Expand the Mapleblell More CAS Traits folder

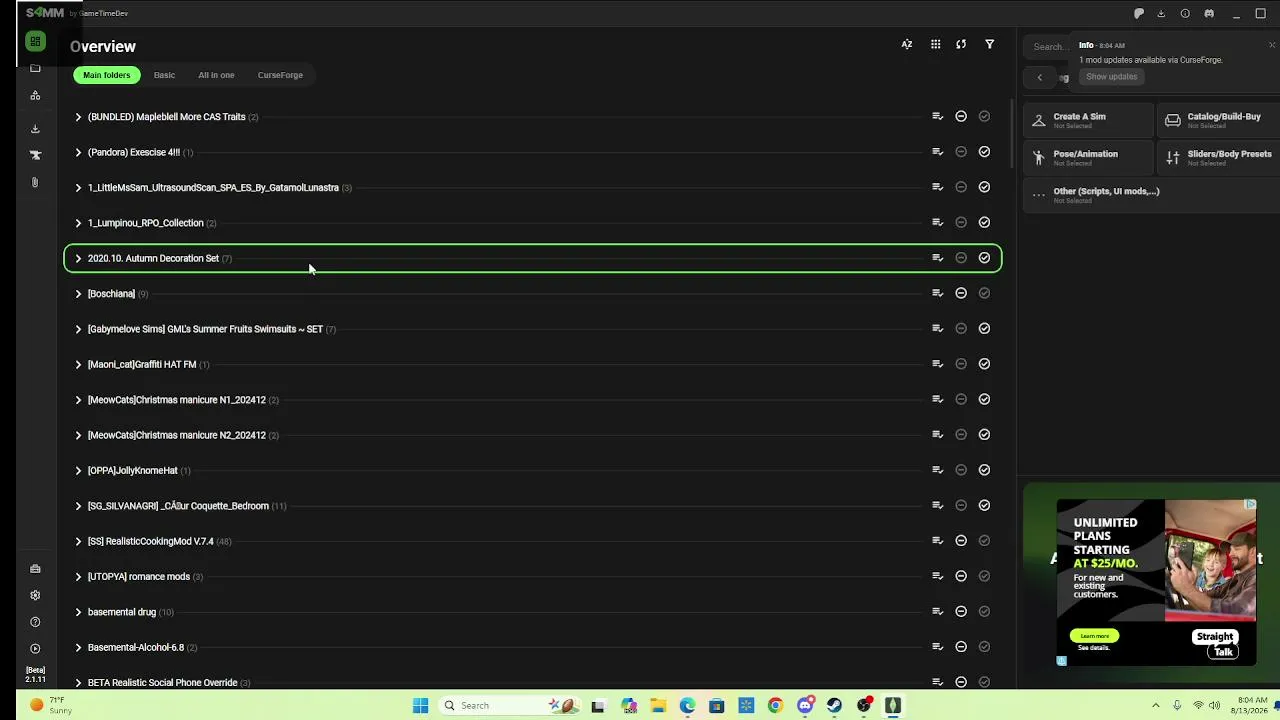78,117
